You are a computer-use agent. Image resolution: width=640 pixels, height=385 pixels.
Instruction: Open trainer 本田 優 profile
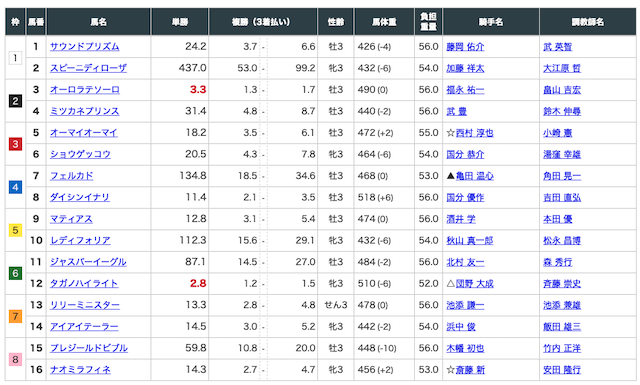[558, 219]
